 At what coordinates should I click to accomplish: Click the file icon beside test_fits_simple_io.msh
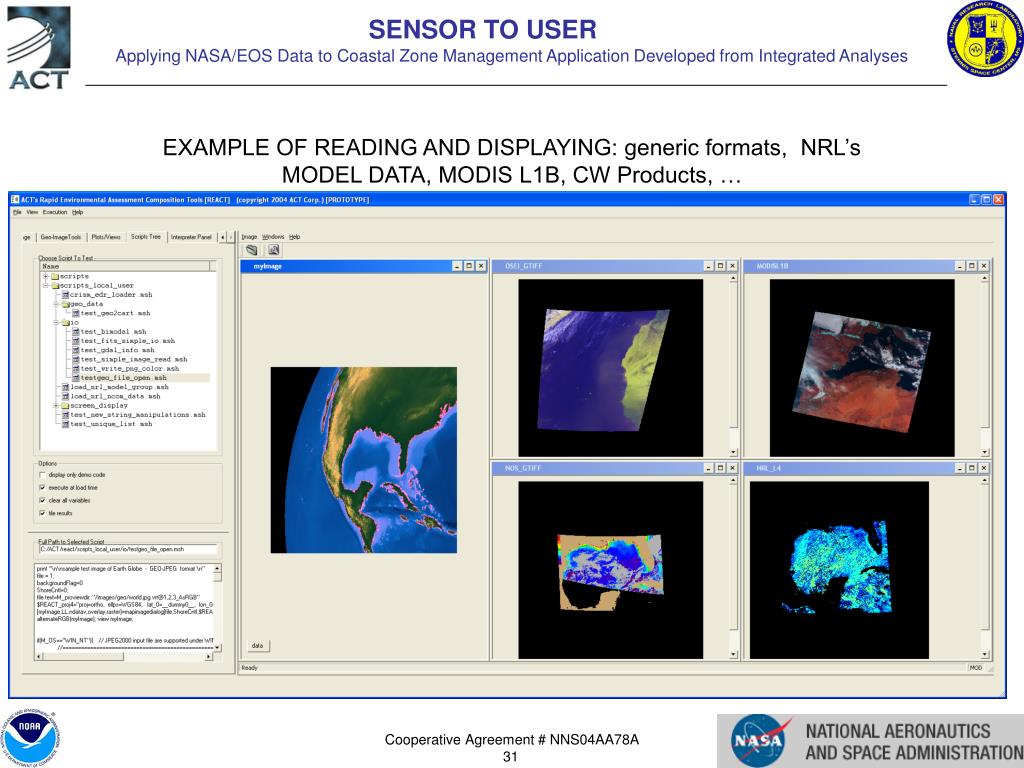(x=76, y=341)
